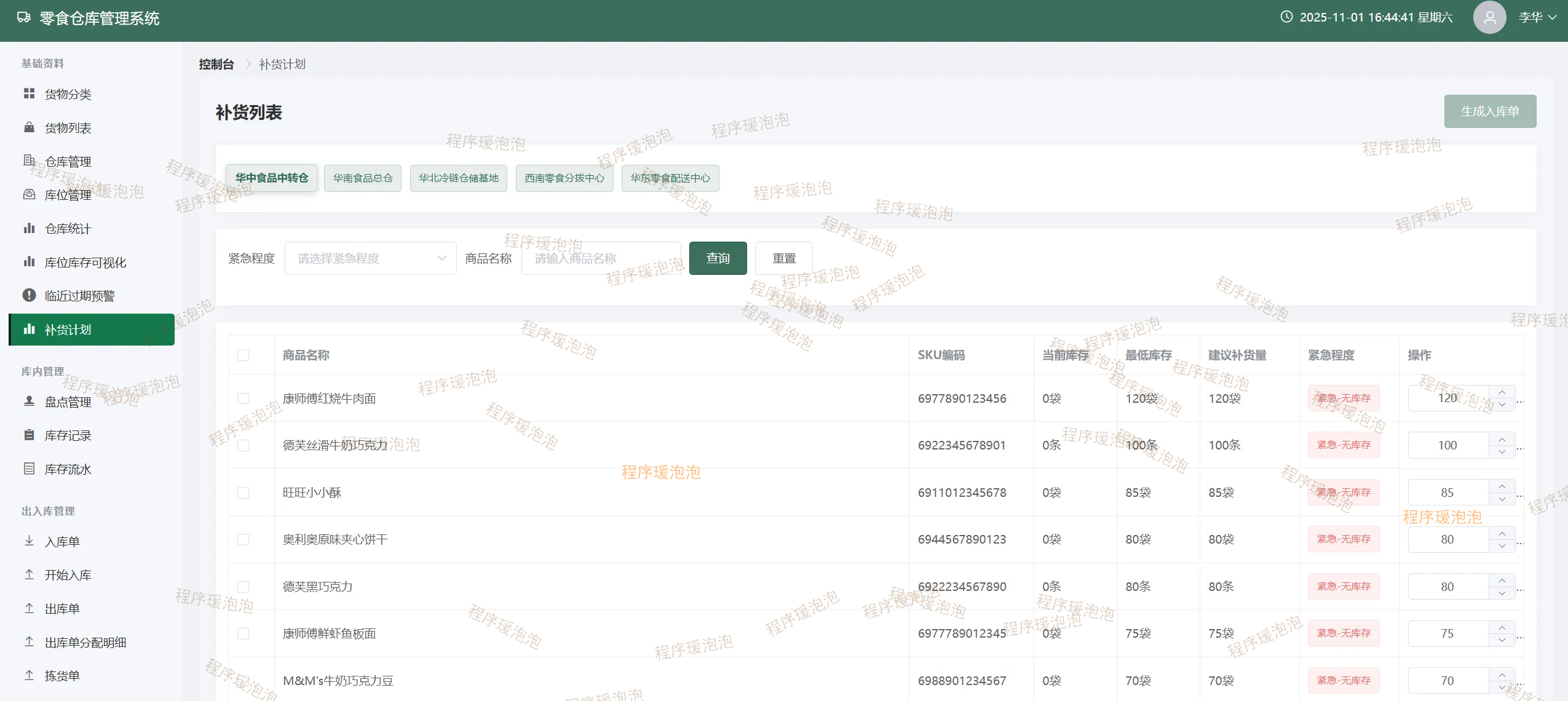1568x701 pixels.
Task: Toggle the select-all checkbox in table header
Action: (244, 355)
